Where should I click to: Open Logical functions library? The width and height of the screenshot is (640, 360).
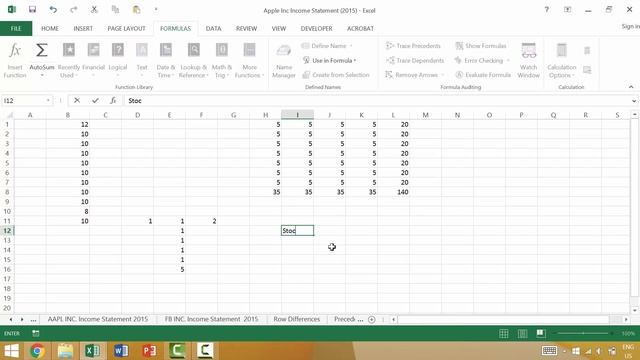click(x=118, y=60)
